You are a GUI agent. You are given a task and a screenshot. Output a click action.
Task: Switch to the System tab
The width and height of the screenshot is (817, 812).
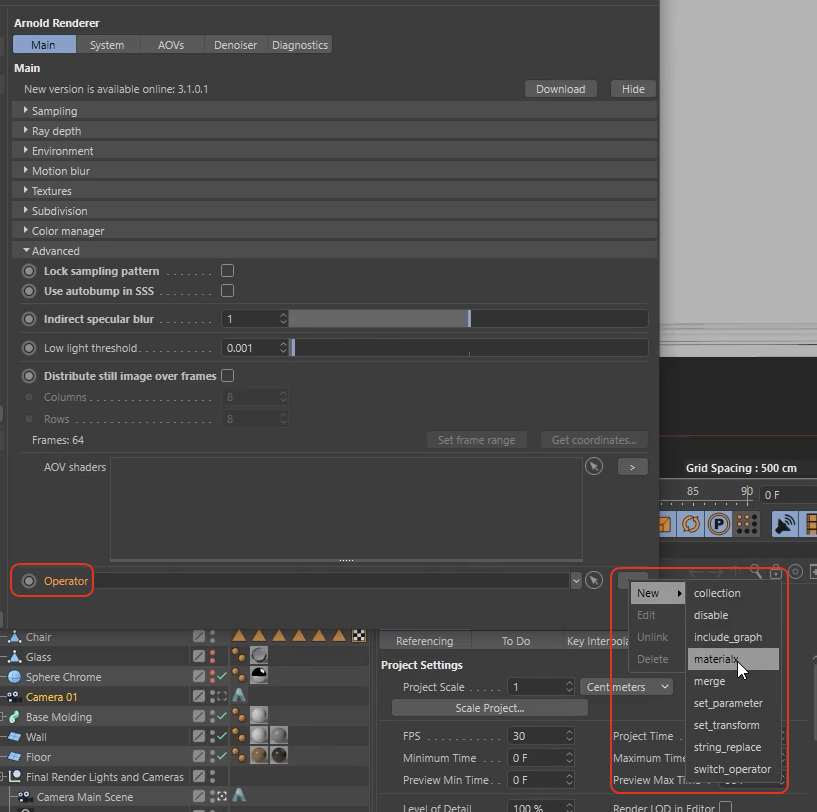pyautogui.click(x=107, y=45)
